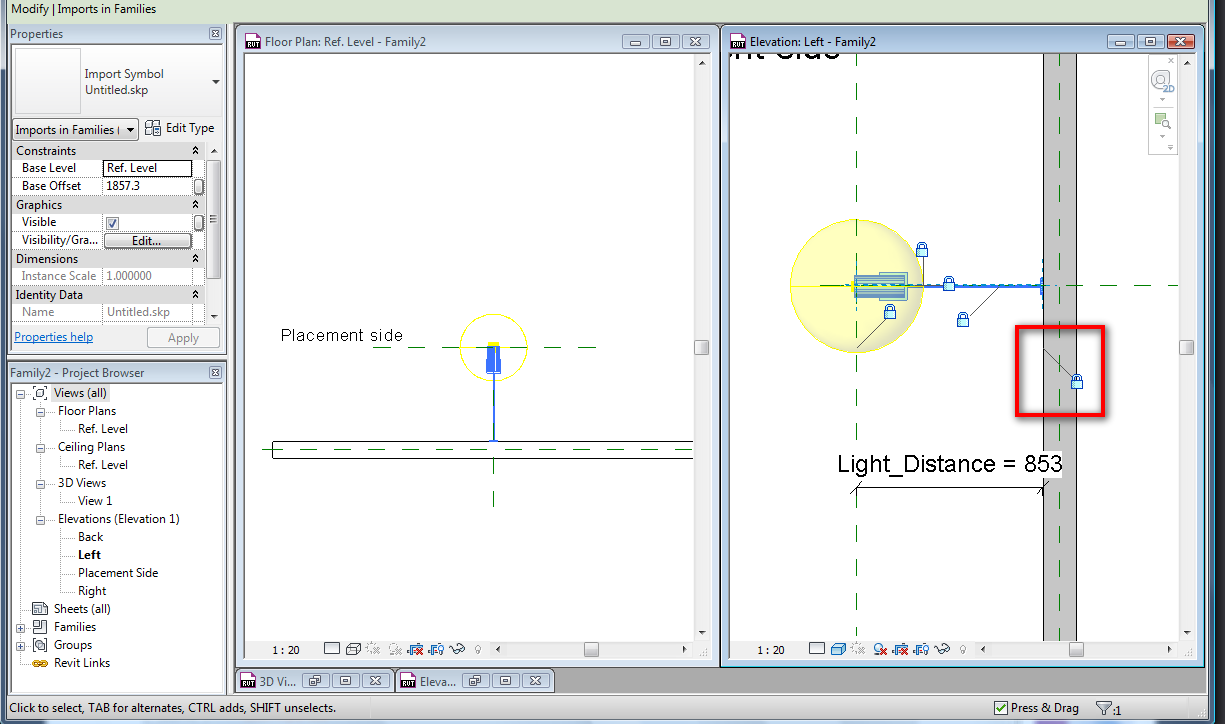The image size is (1225, 724).
Task: Click Reveal Hidden Elements lightbulb in Floor Plan view
Action: point(477,649)
